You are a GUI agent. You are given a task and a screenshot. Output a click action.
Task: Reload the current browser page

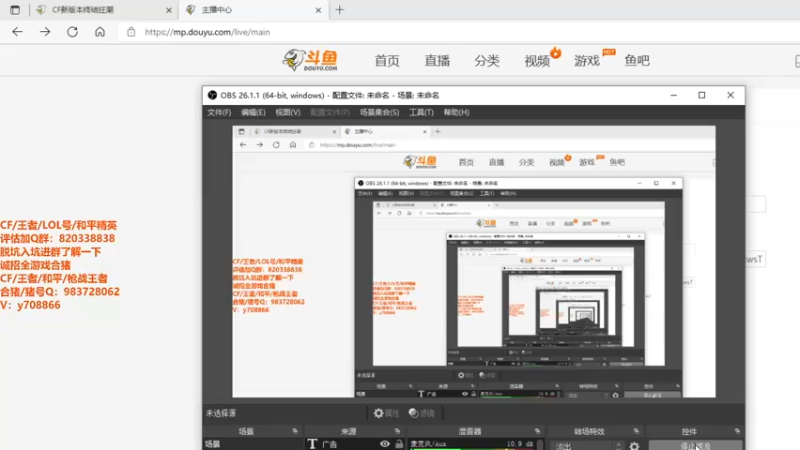pos(72,32)
